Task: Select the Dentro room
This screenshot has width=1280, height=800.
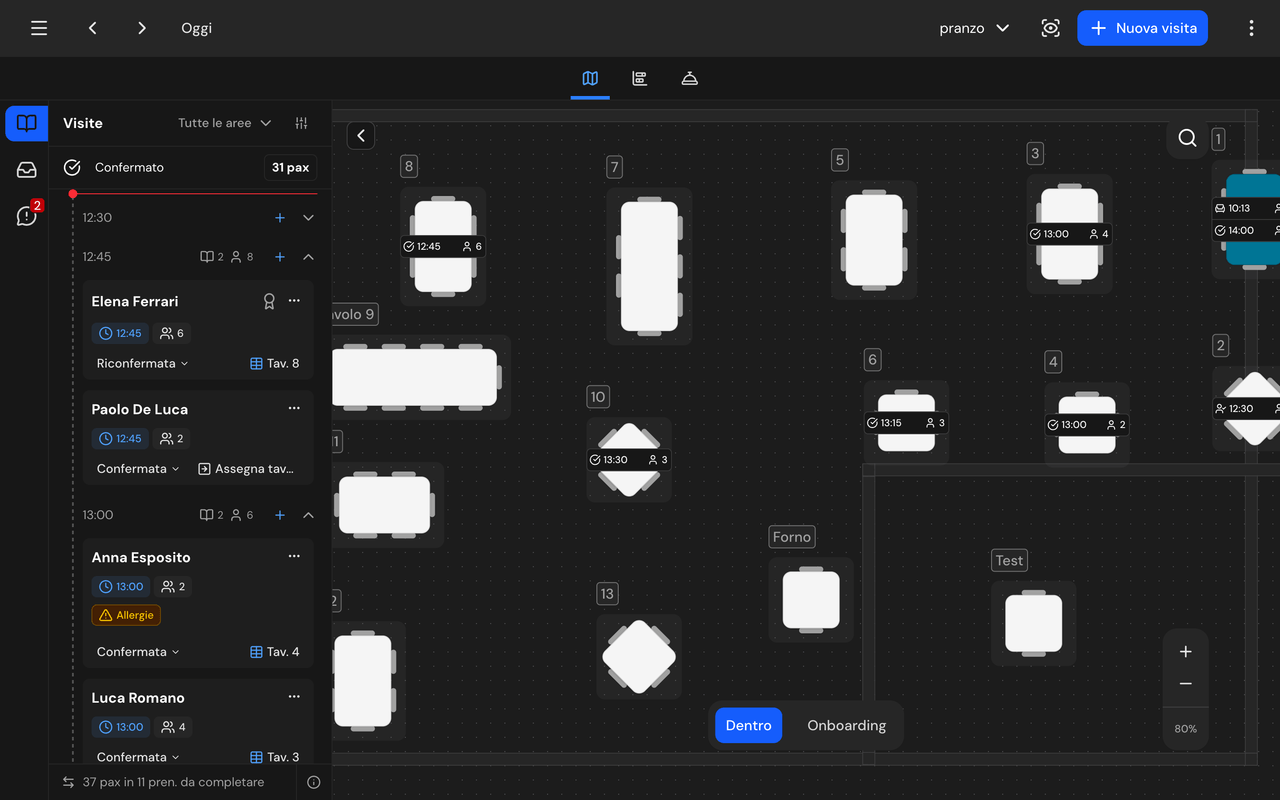Action: point(748,725)
